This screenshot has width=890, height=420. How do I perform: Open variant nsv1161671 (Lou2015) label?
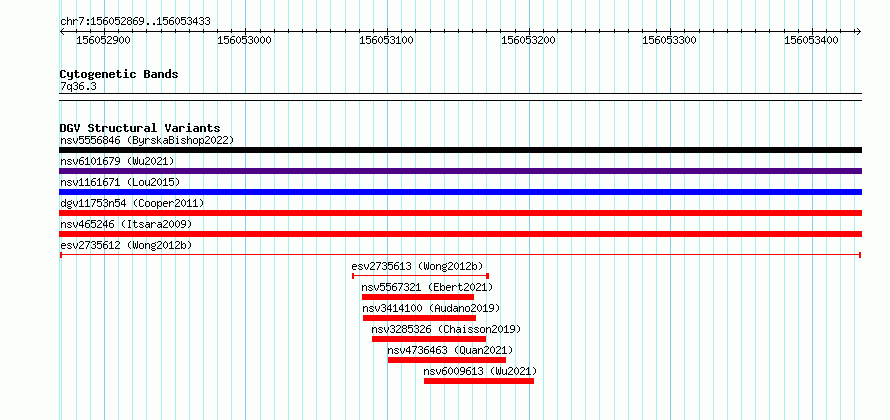[x=120, y=182]
